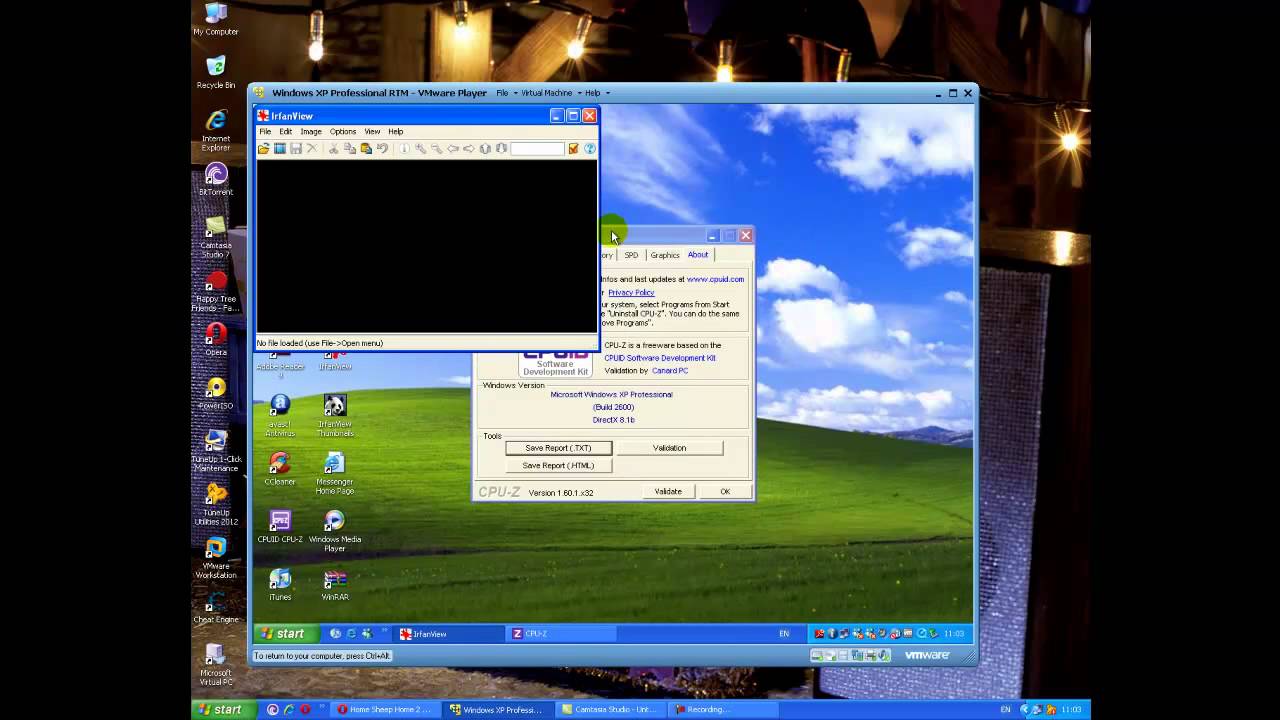This screenshot has width=1280, height=720.
Task: Expand VMware Player Help dropdown
Action: pyautogui.click(x=597, y=93)
